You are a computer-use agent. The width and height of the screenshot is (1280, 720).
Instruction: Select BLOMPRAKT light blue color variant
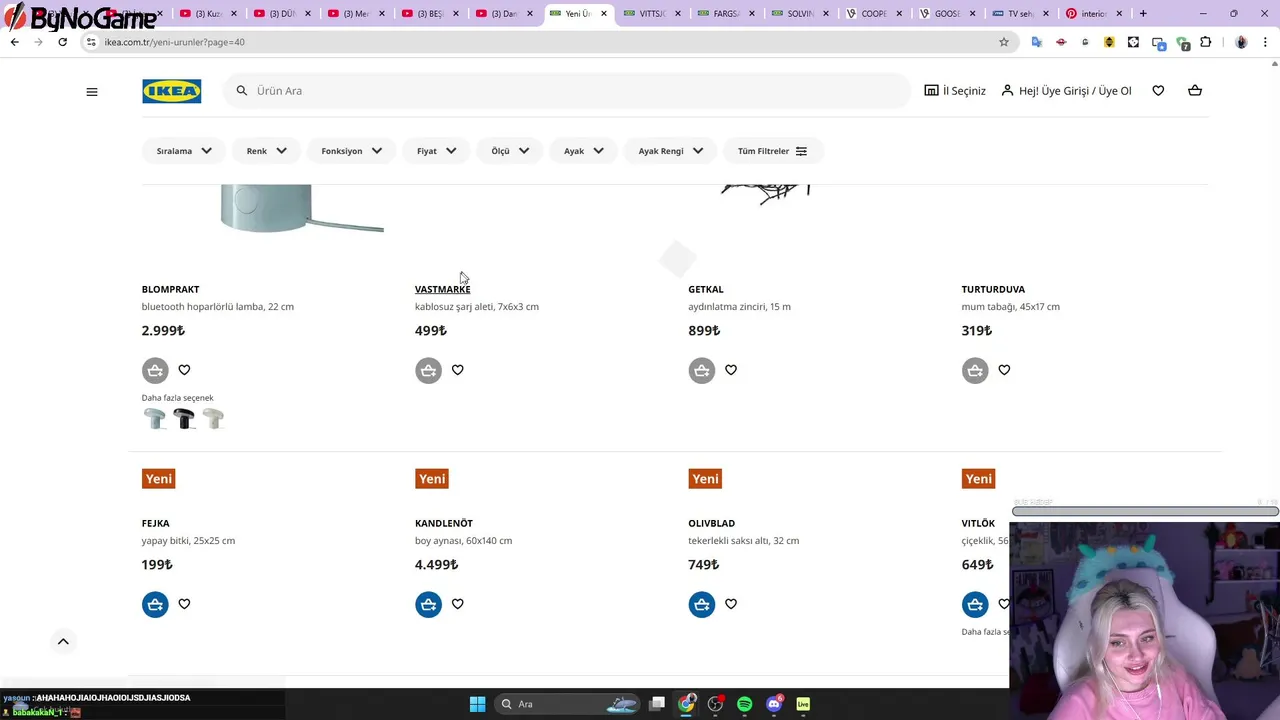coord(155,418)
